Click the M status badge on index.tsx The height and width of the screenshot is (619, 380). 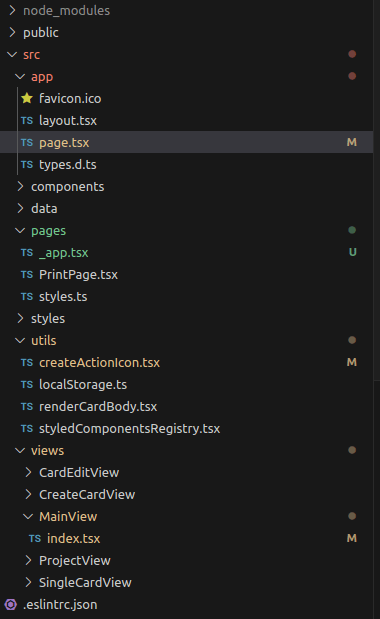352,538
